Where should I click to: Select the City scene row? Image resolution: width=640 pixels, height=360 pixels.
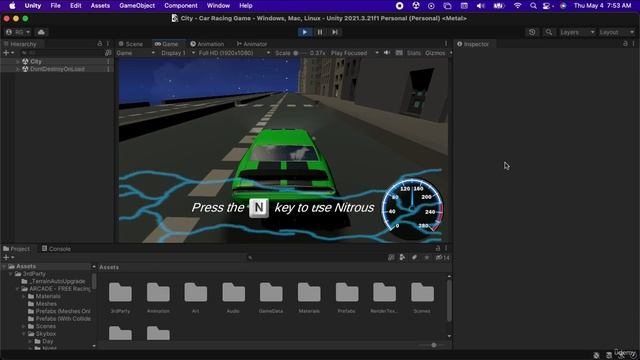[x=57, y=61]
